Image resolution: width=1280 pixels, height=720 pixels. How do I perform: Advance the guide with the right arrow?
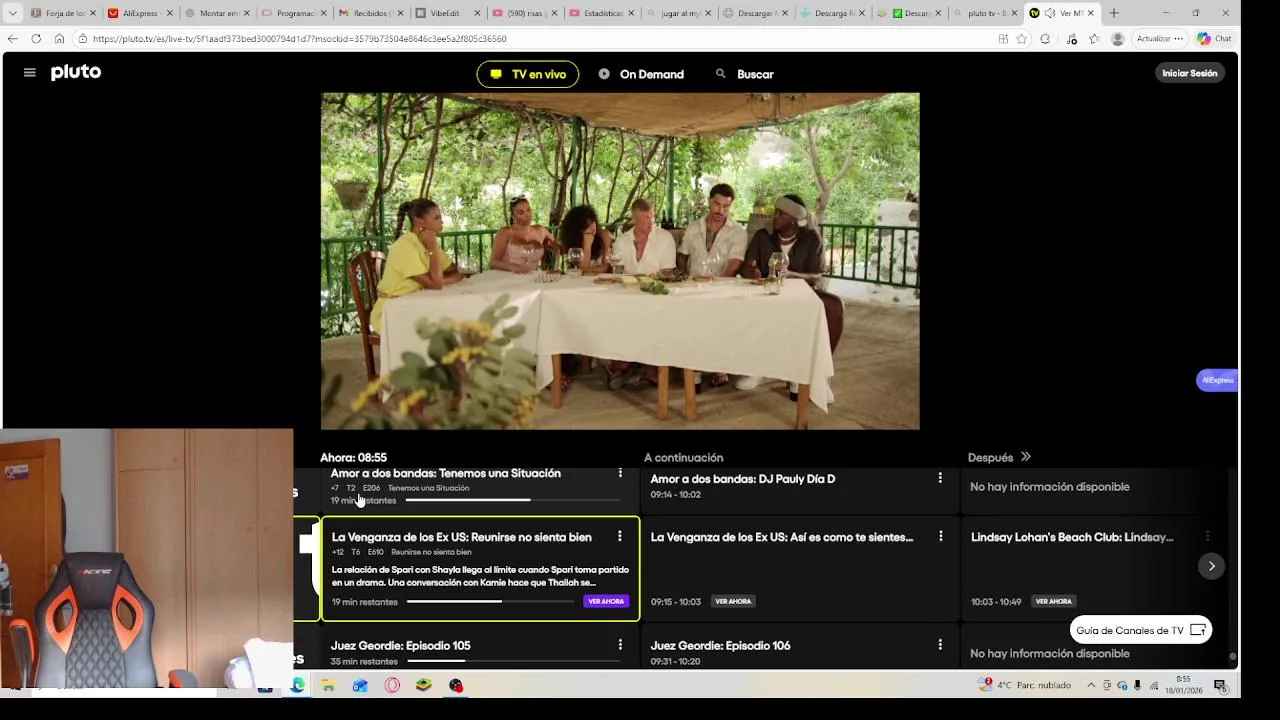[x=1211, y=566]
